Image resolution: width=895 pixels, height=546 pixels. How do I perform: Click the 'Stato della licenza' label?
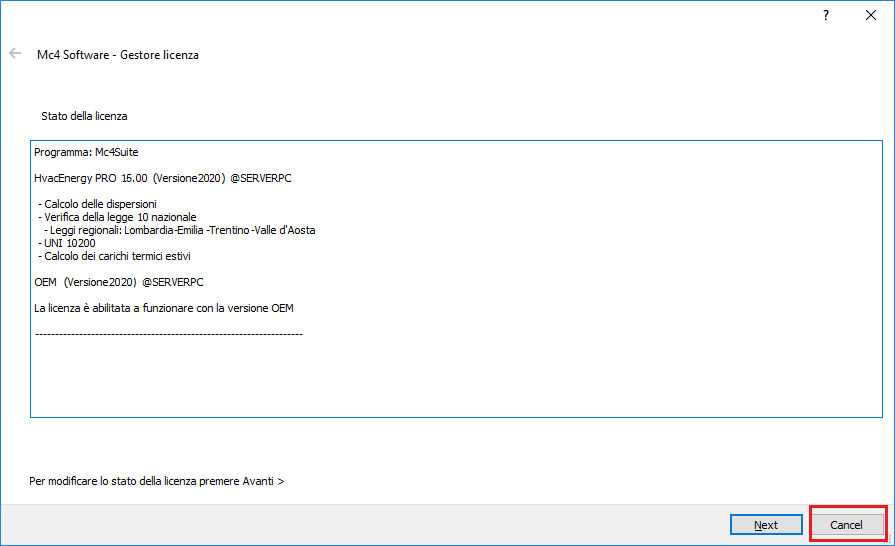click(84, 116)
